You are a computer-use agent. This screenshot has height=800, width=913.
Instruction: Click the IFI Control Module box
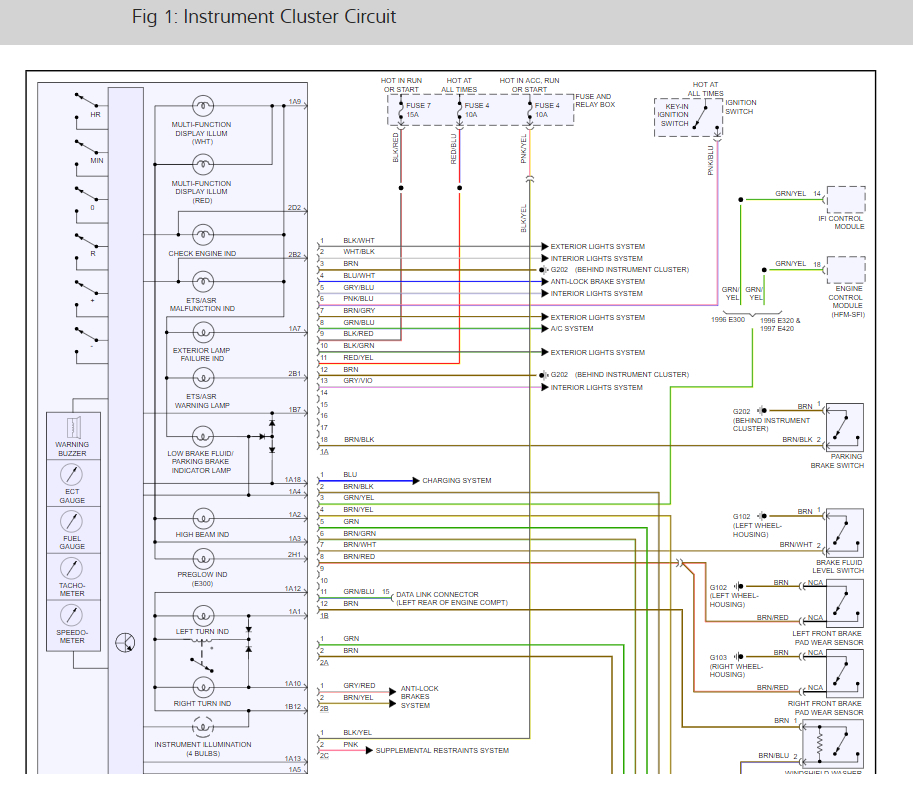(x=845, y=199)
